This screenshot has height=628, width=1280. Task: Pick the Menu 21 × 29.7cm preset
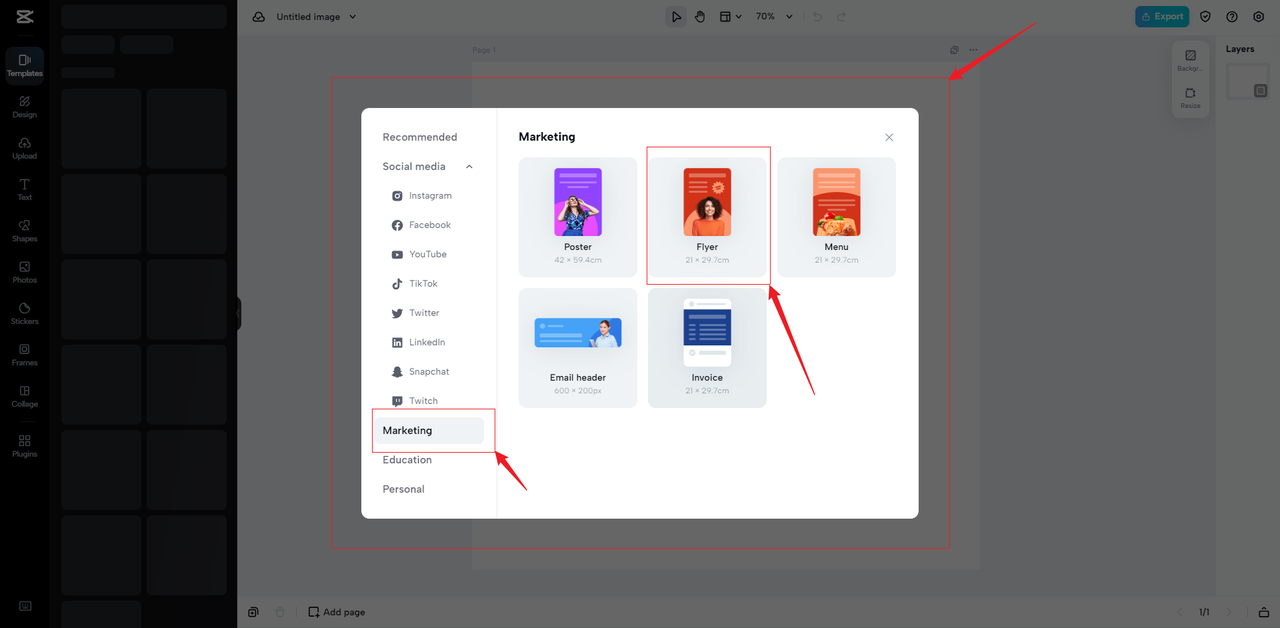[837, 217]
